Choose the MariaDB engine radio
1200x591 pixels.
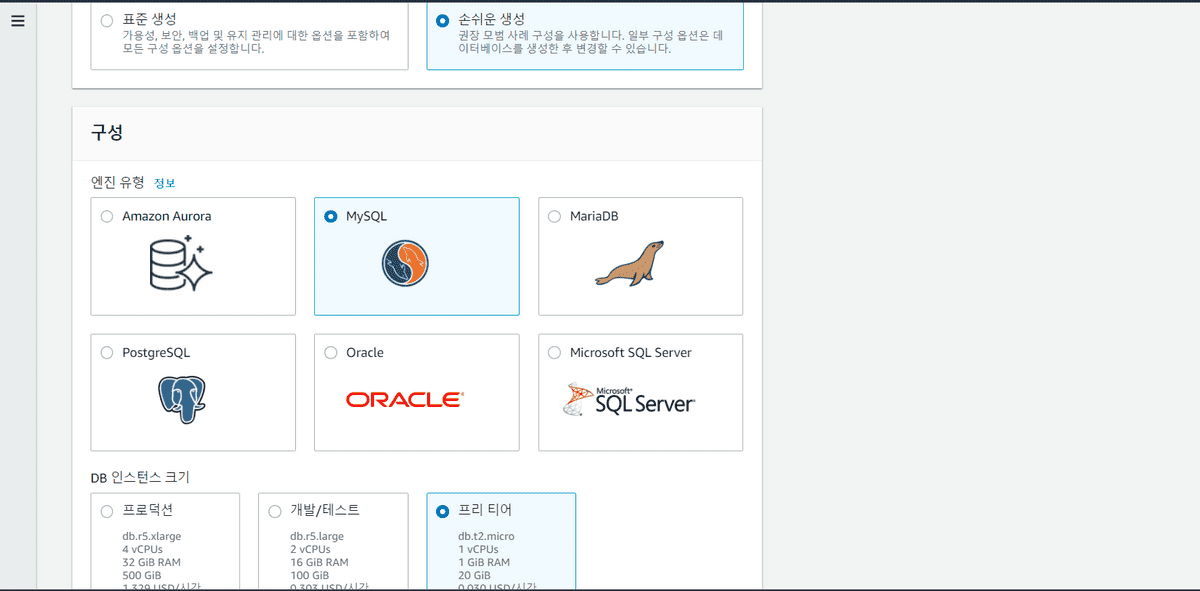[555, 216]
